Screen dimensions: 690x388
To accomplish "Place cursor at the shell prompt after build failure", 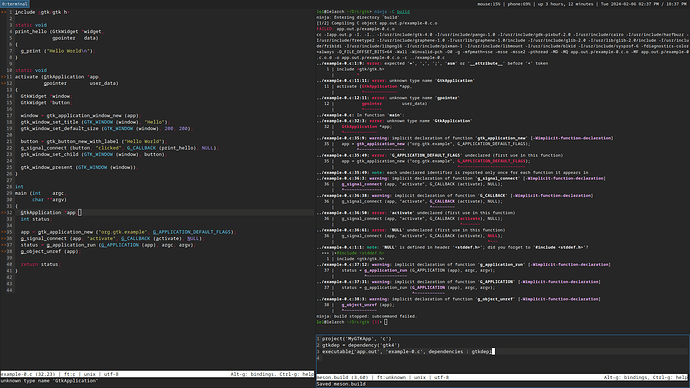I will coord(385,322).
